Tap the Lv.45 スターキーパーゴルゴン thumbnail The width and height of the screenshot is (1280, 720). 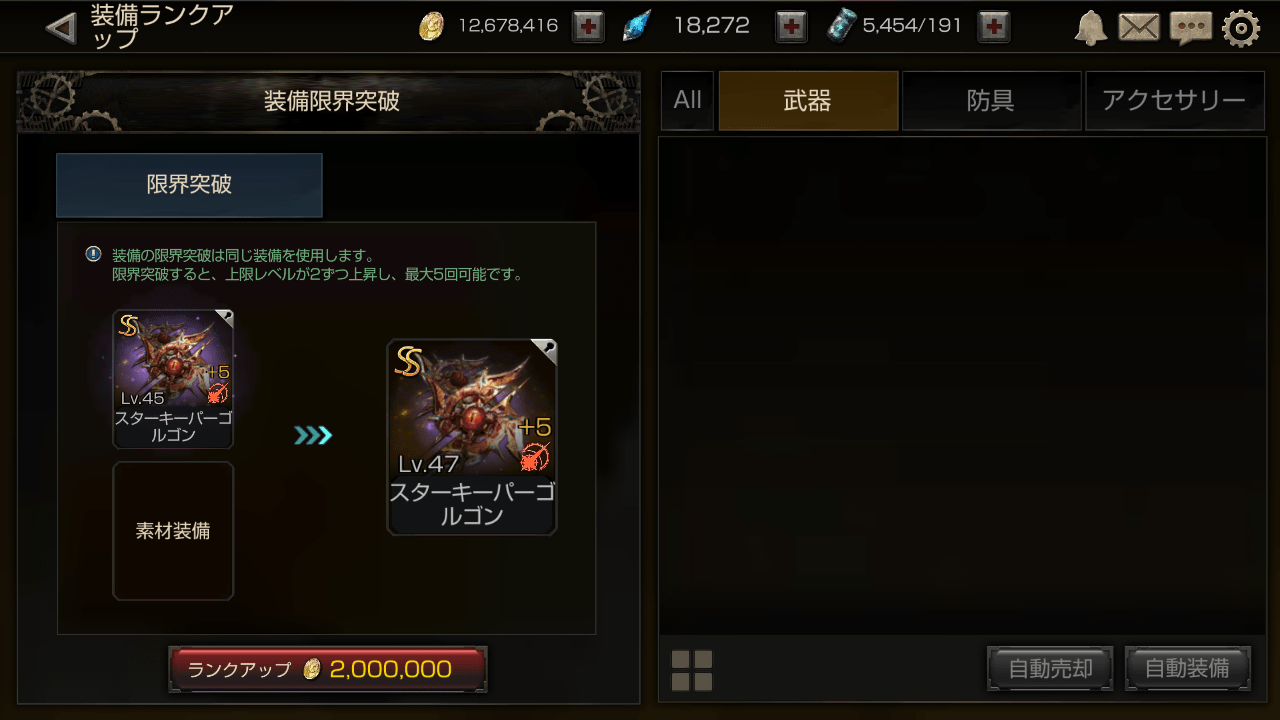[x=173, y=379]
